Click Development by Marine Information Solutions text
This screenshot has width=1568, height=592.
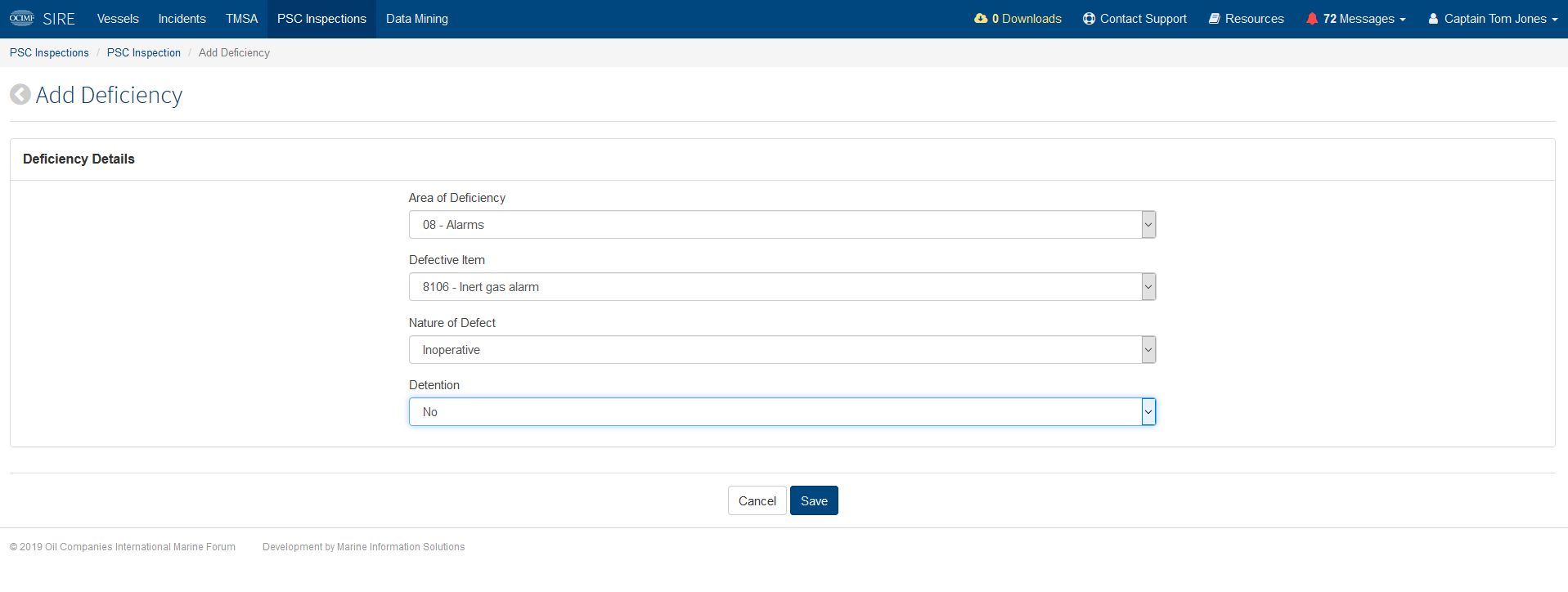[363, 547]
